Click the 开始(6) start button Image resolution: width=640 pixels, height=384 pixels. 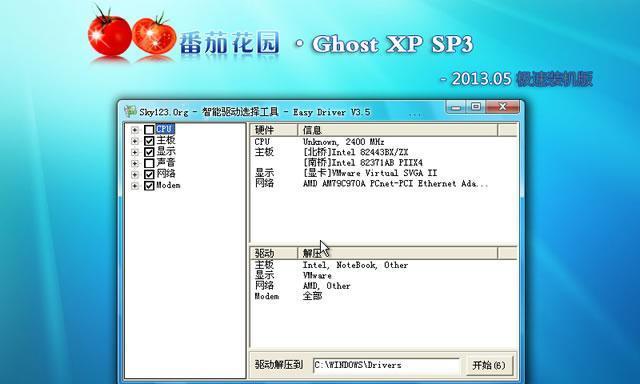click(489, 365)
